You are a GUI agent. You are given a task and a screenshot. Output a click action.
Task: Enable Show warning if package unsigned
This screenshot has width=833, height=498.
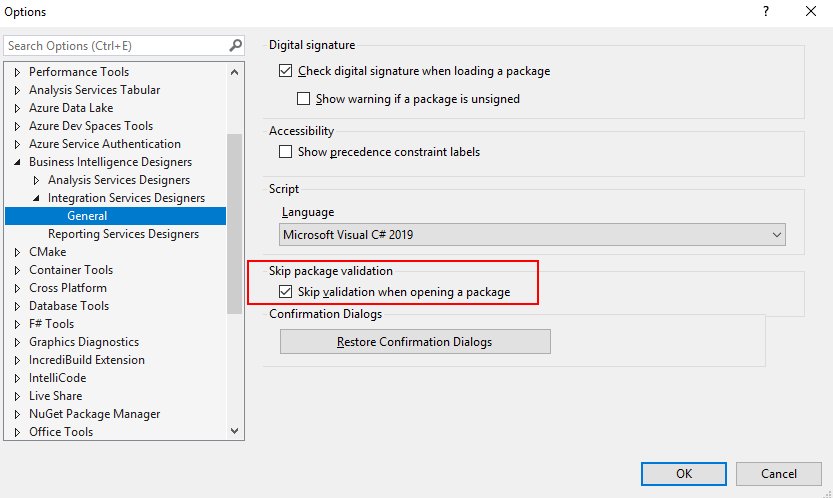pos(303,99)
